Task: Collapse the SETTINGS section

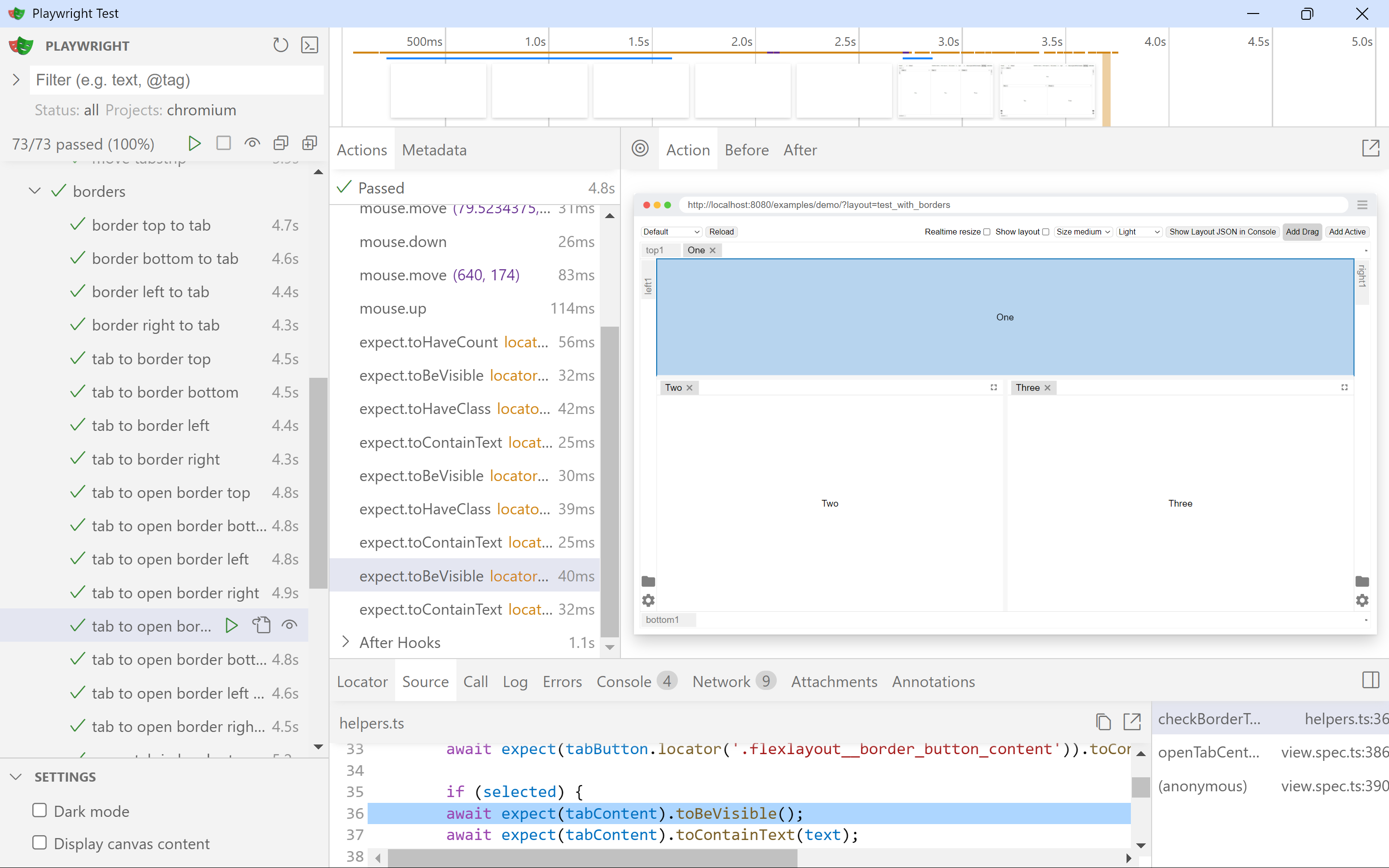Action: point(16,777)
